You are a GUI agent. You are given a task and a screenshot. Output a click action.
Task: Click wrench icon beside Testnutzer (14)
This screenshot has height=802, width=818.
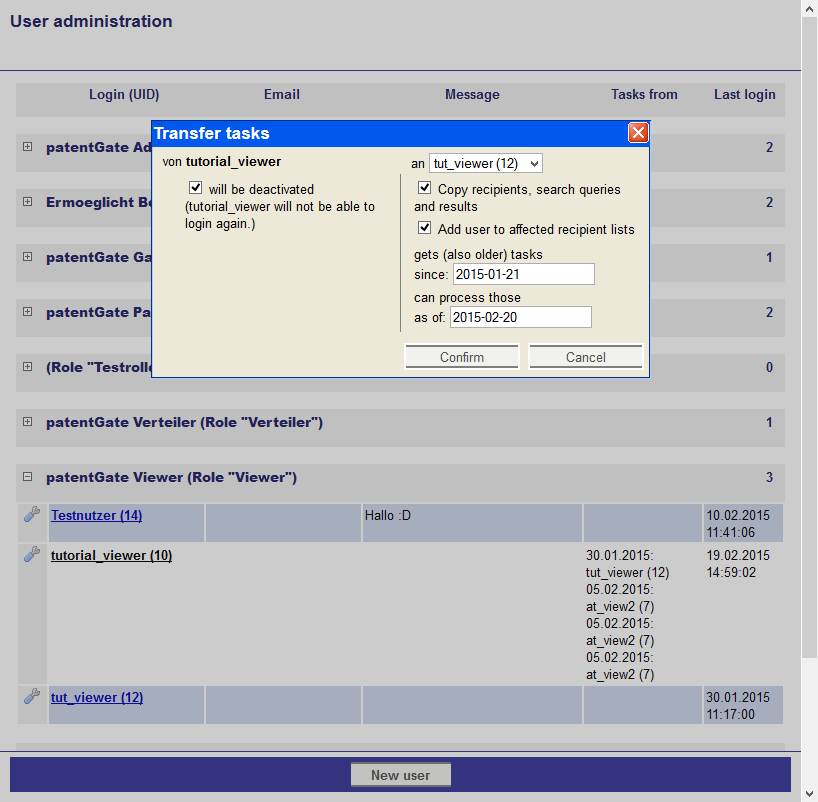pos(32,514)
